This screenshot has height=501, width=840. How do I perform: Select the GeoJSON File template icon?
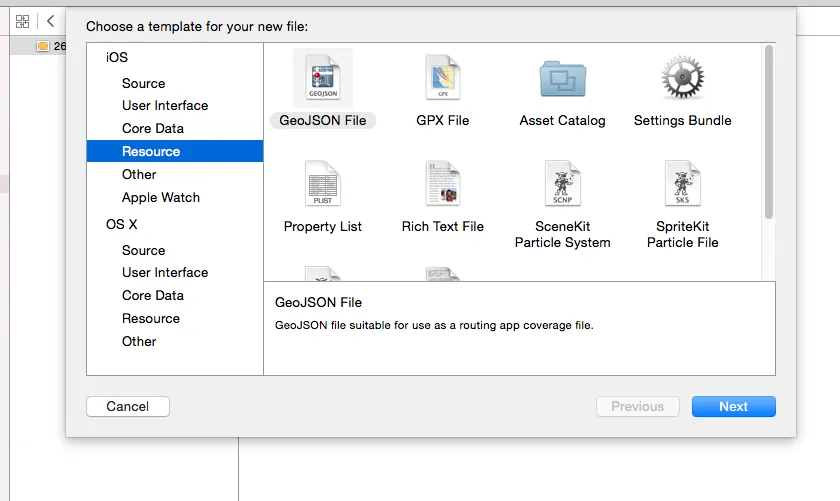pyautogui.click(x=322, y=78)
